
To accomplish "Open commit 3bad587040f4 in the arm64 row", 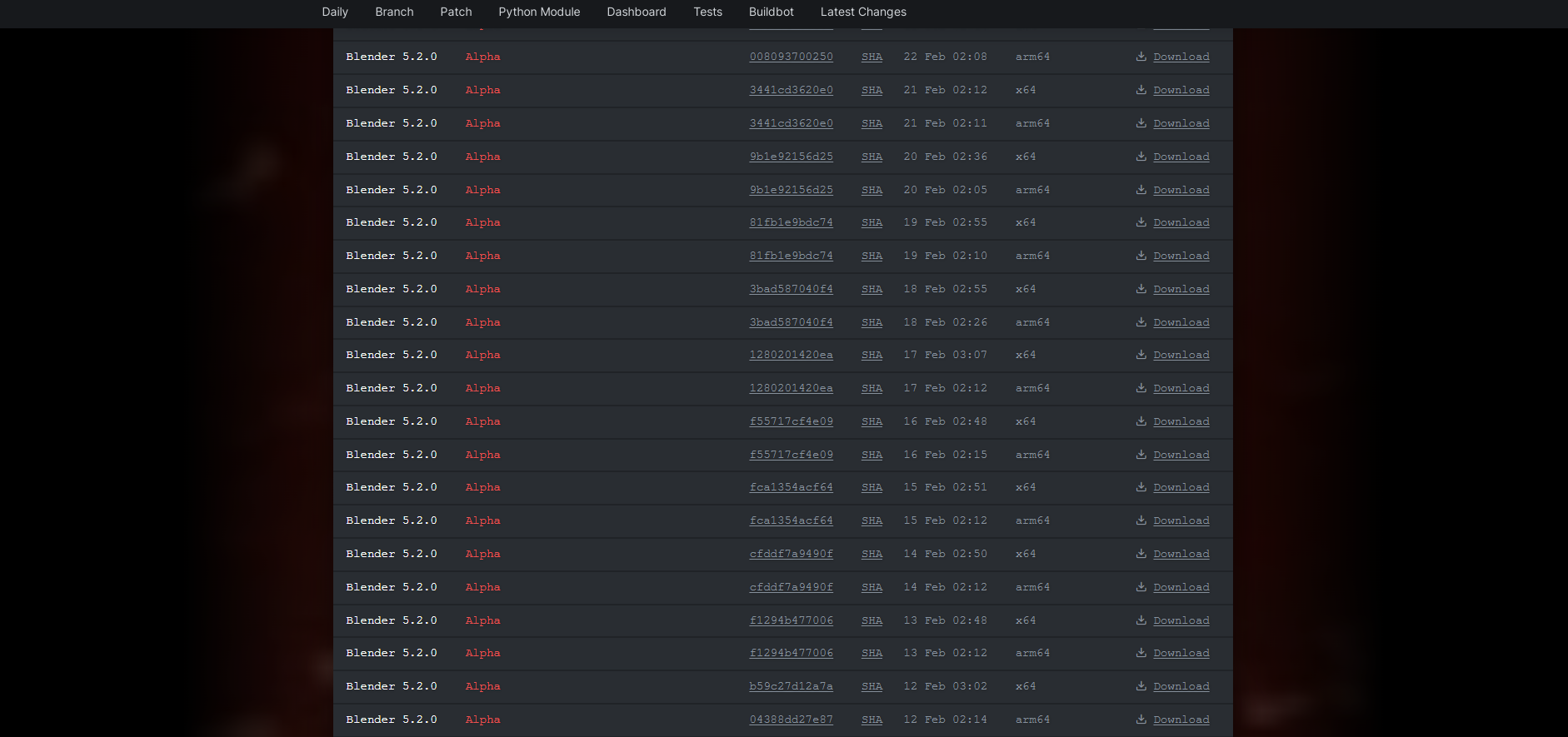I will click(x=791, y=322).
